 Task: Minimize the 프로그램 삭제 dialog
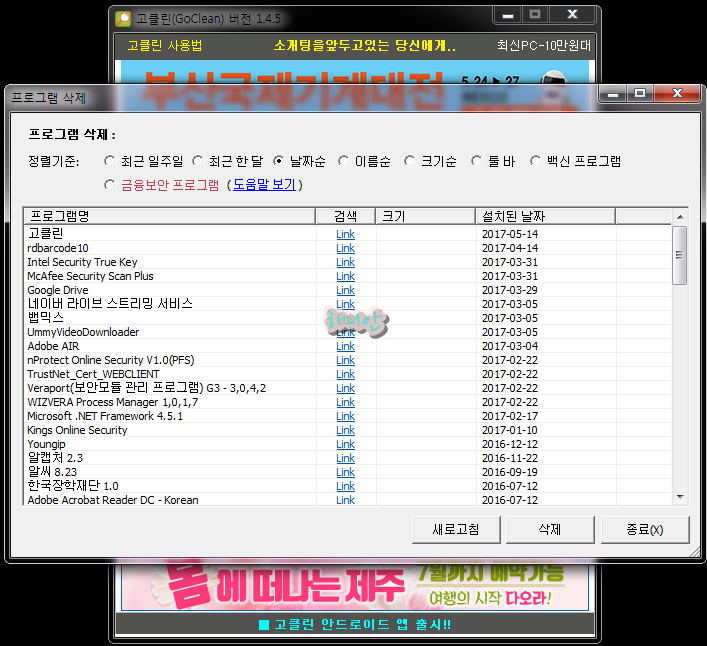[x=612, y=94]
